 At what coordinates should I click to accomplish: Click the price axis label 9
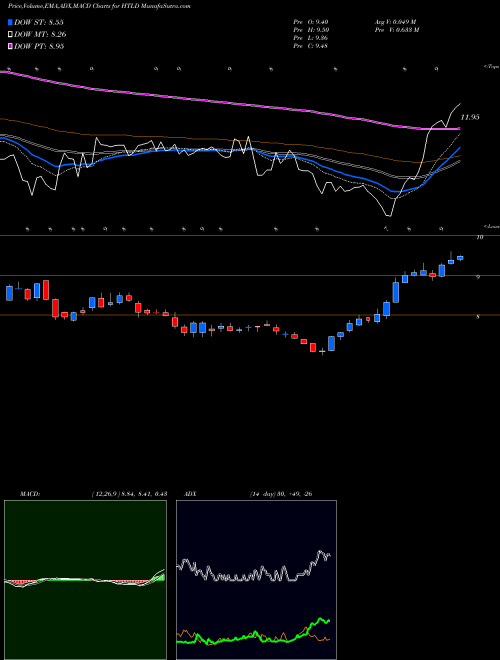click(x=478, y=277)
